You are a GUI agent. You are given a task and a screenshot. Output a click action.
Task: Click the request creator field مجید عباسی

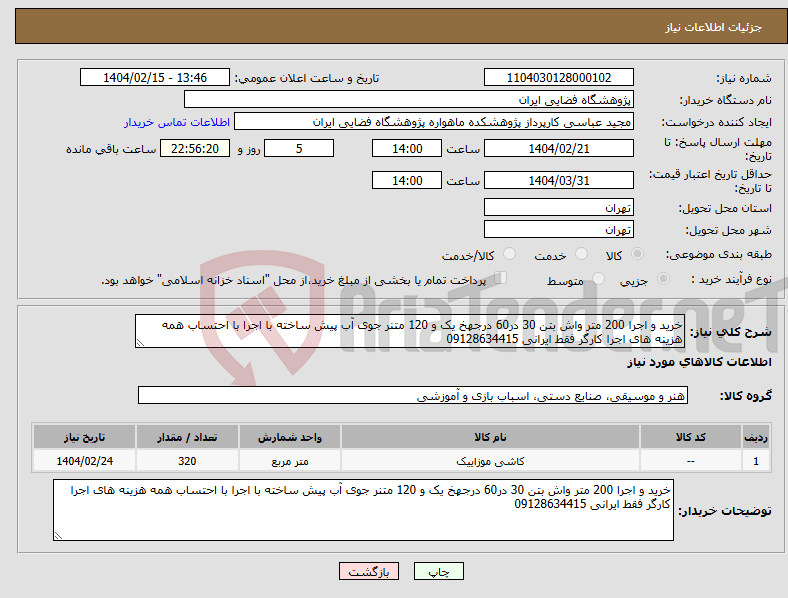[x=434, y=122]
